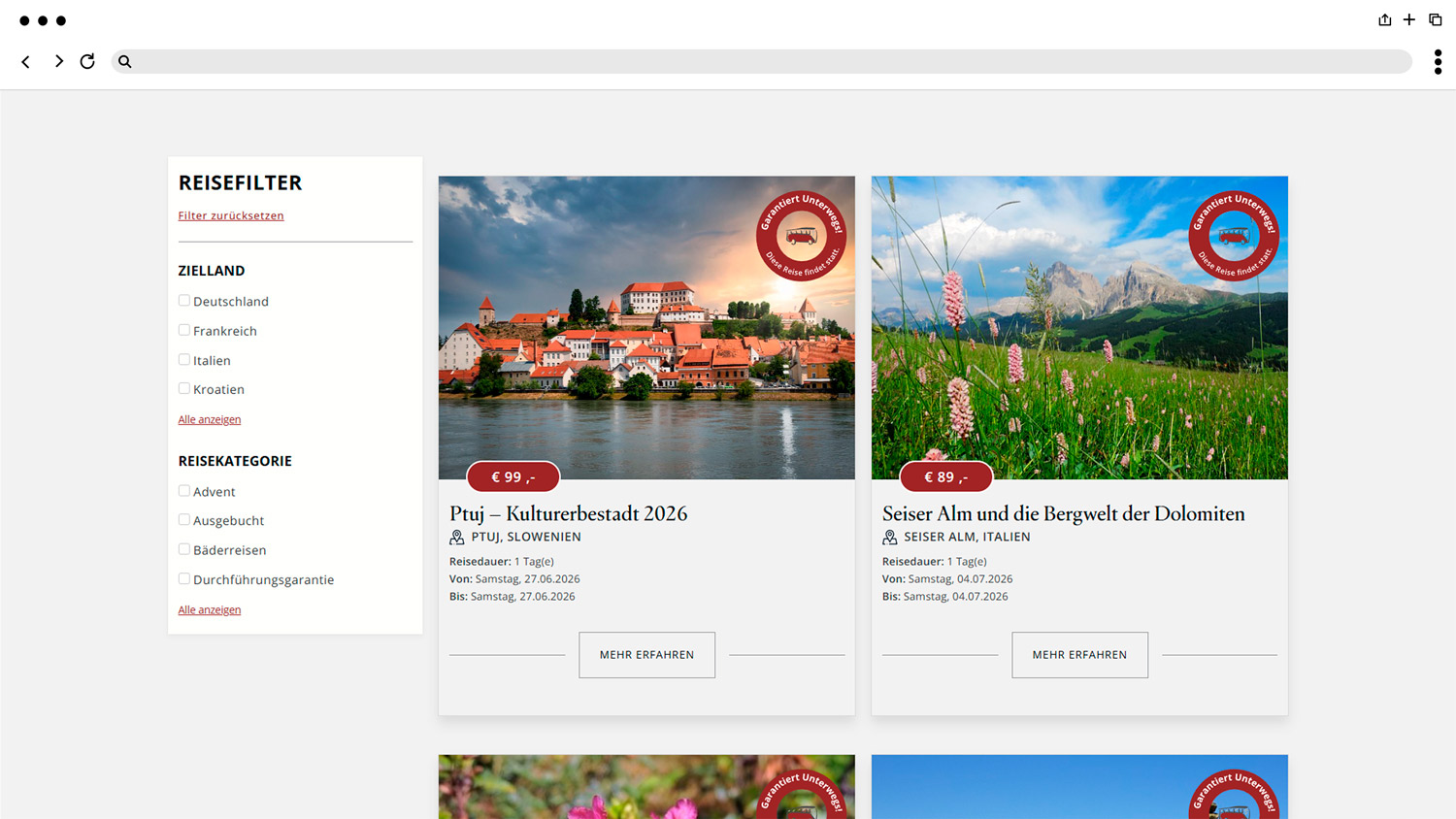Click the ZIELLAND section heading
This screenshot has width=1456, height=819.
point(212,271)
